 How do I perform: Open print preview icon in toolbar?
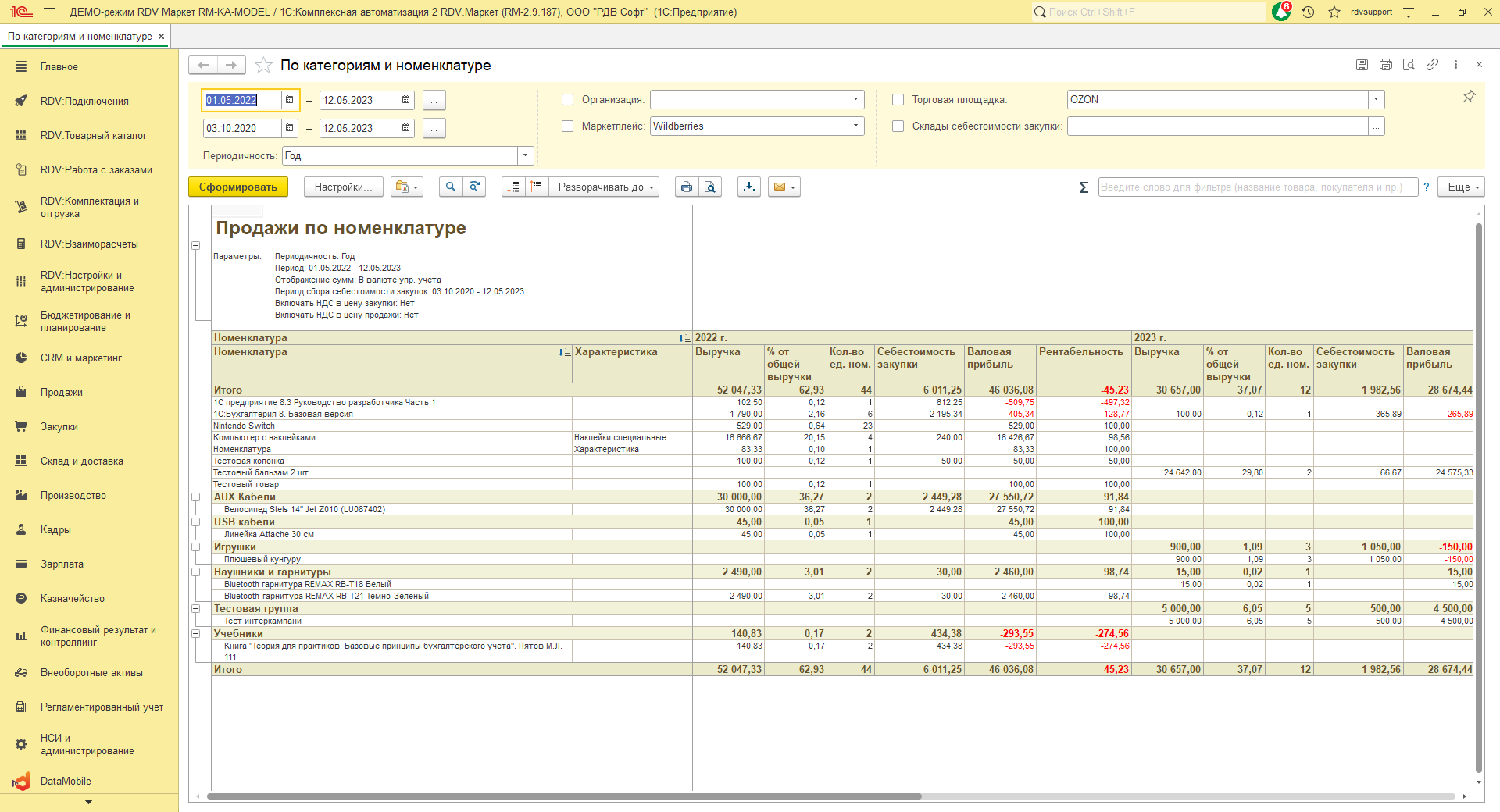pyautogui.click(x=709, y=187)
